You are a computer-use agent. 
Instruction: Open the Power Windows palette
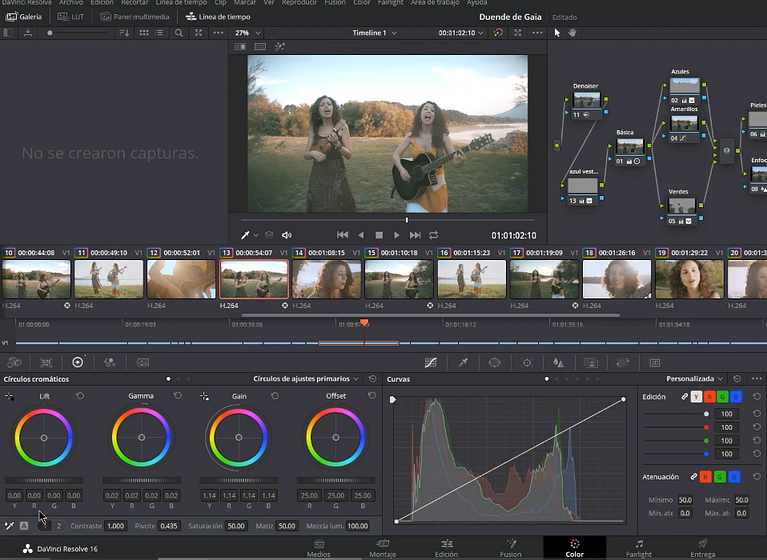(495, 362)
